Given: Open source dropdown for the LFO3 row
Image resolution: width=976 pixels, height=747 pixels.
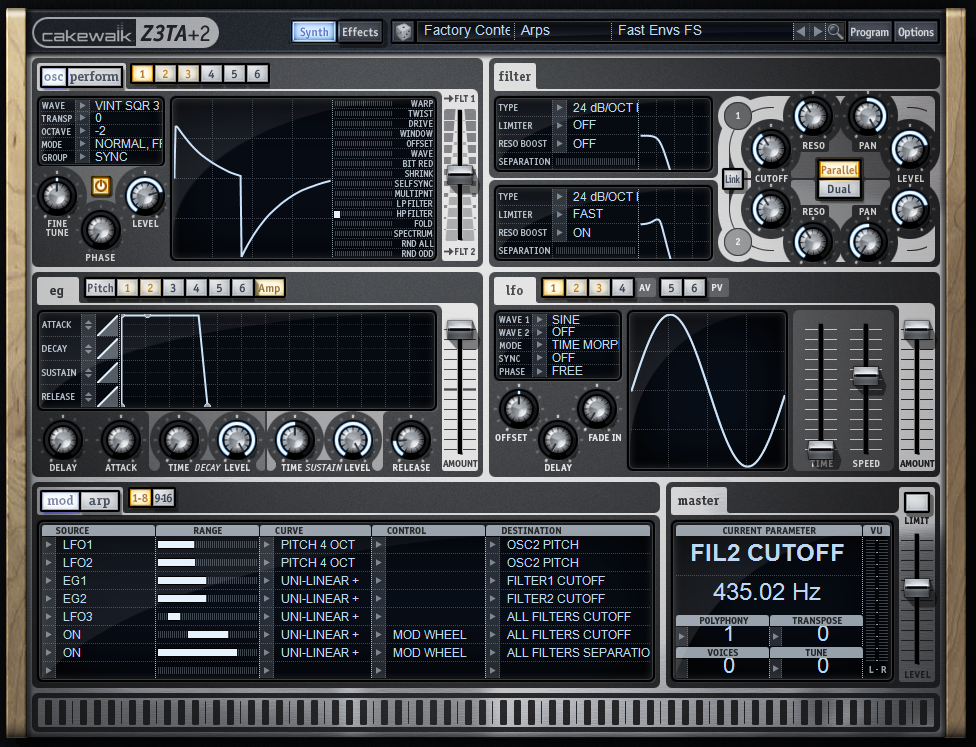Looking at the screenshot, I should [x=49, y=617].
